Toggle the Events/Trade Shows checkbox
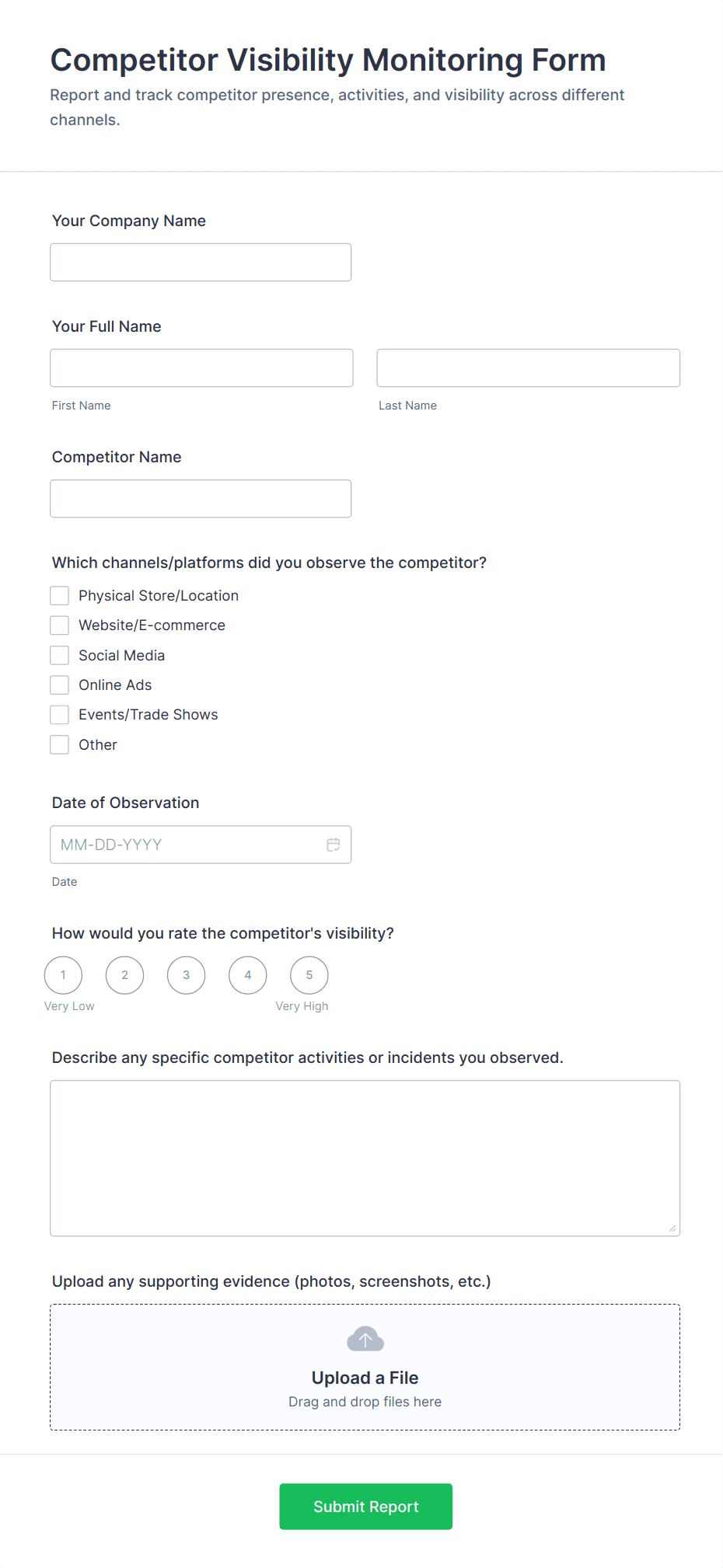This screenshot has width=723, height=1568. 59,714
